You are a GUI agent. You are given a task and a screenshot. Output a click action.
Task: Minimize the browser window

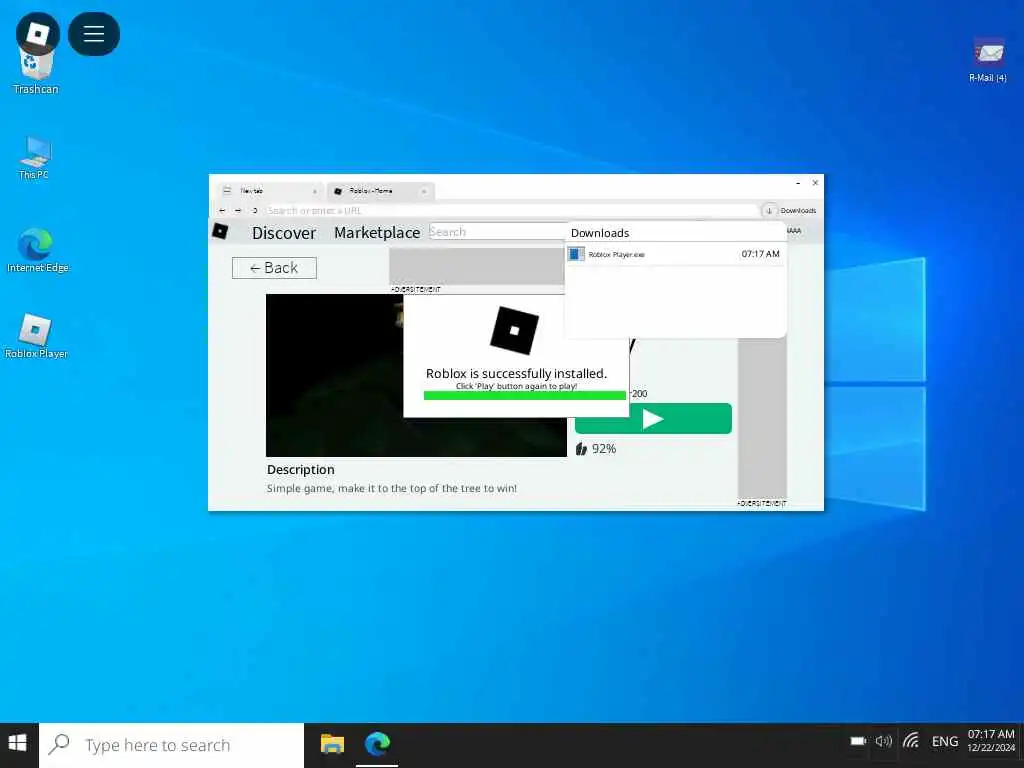(x=798, y=184)
